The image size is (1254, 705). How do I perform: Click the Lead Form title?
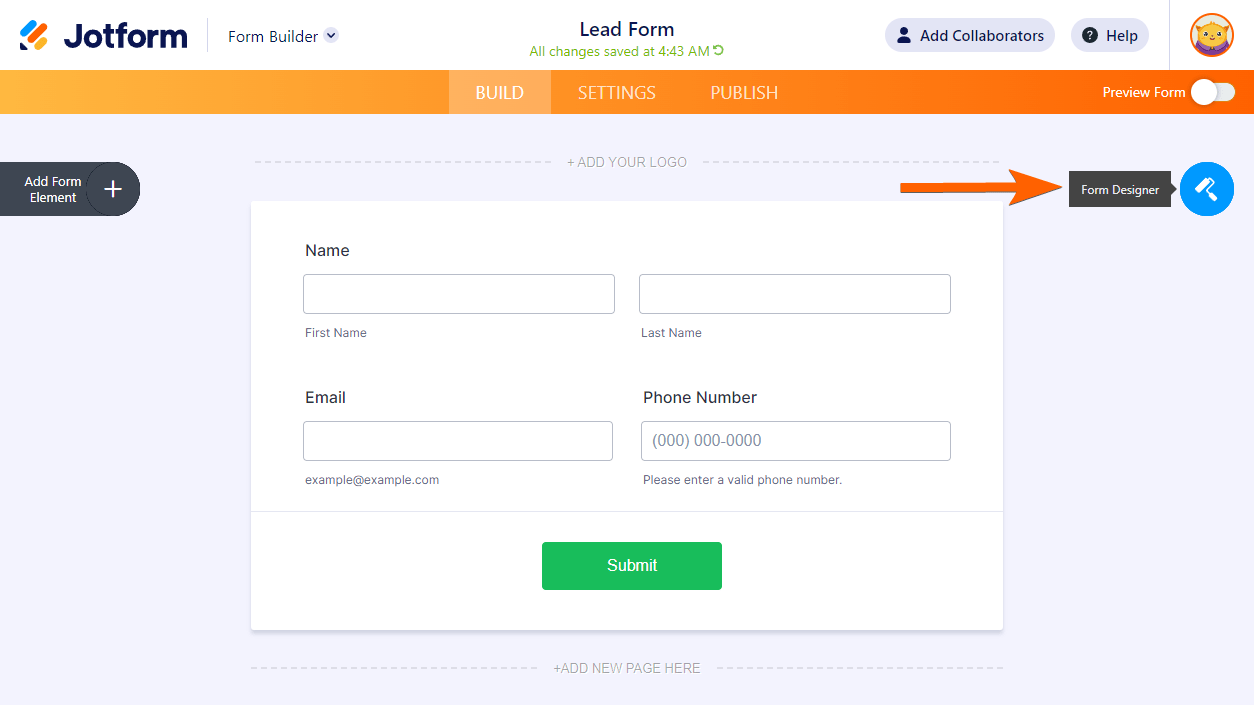[x=627, y=29]
